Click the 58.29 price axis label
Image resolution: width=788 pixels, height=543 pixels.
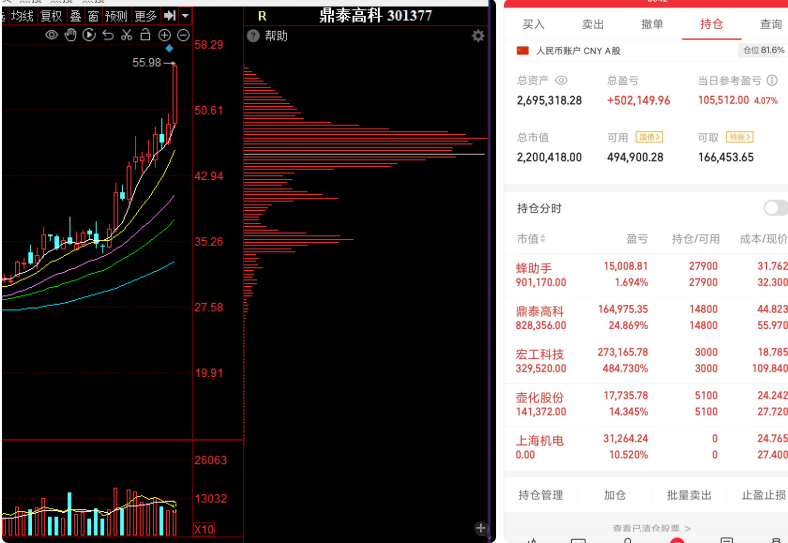coord(209,45)
